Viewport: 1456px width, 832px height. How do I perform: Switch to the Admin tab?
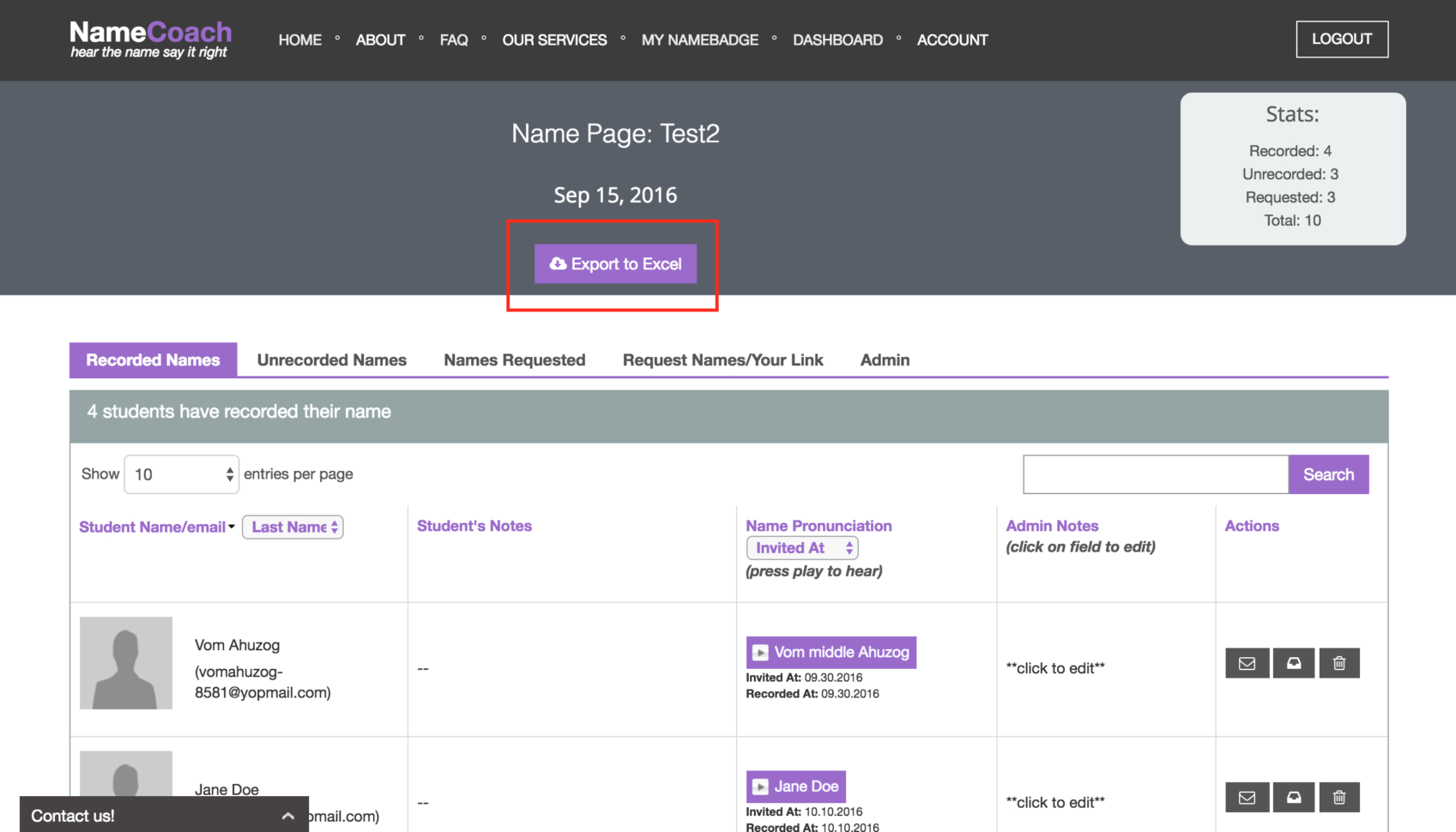point(885,359)
